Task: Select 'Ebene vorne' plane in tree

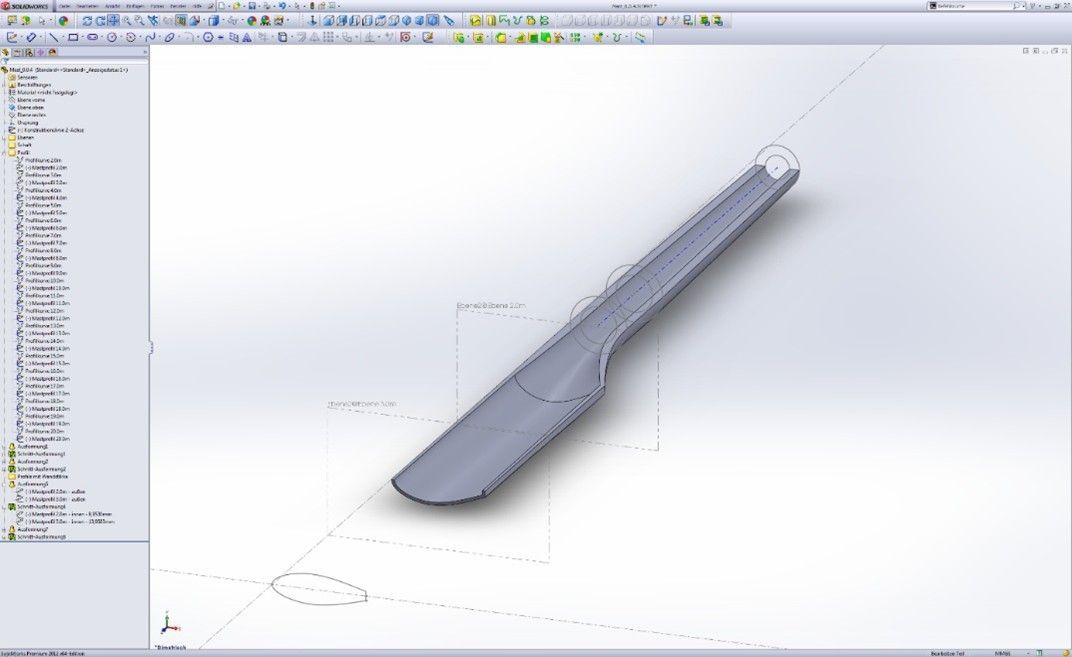Action: pos(31,100)
